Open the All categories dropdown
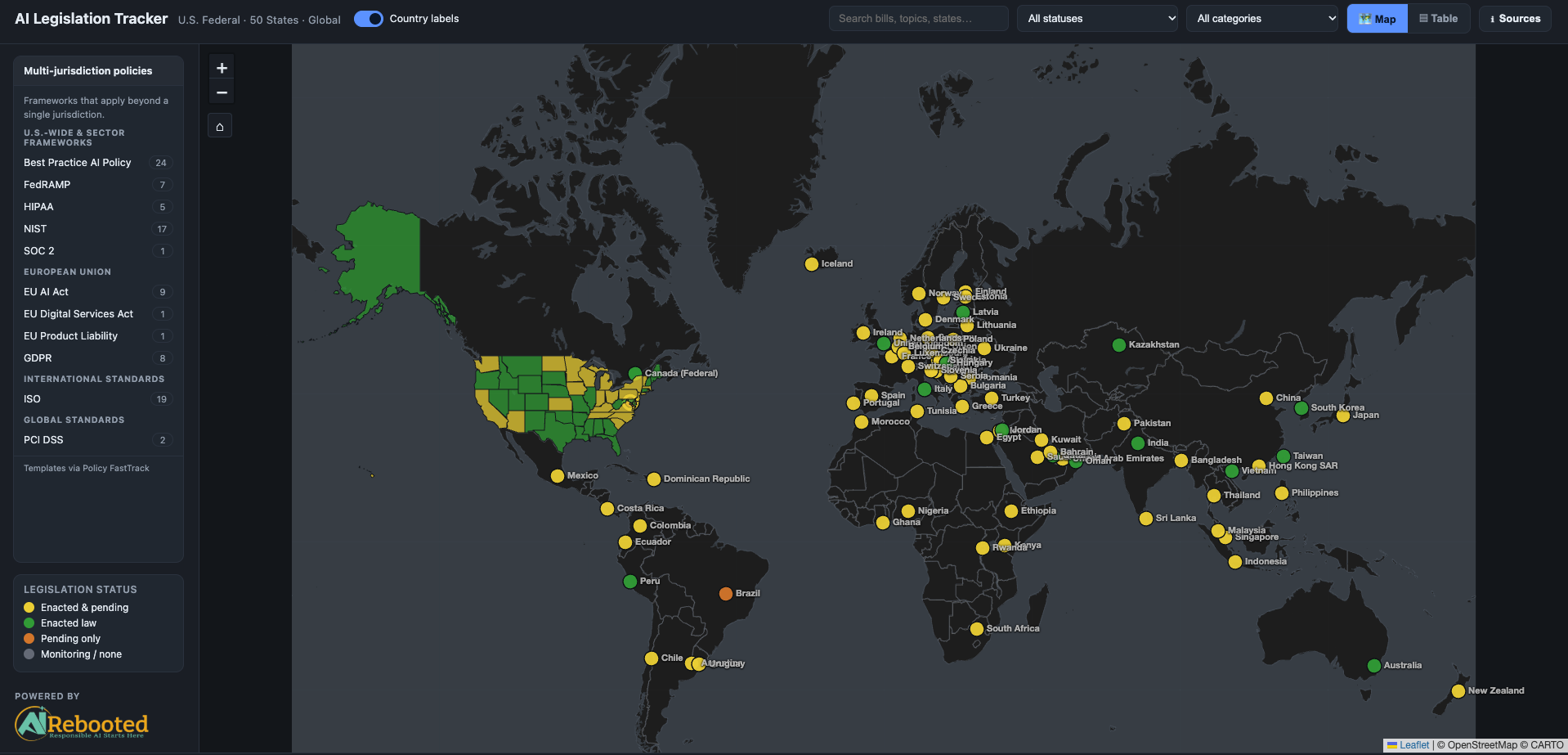The height and width of the screenshot is (755, 1568). point(1262,19)
